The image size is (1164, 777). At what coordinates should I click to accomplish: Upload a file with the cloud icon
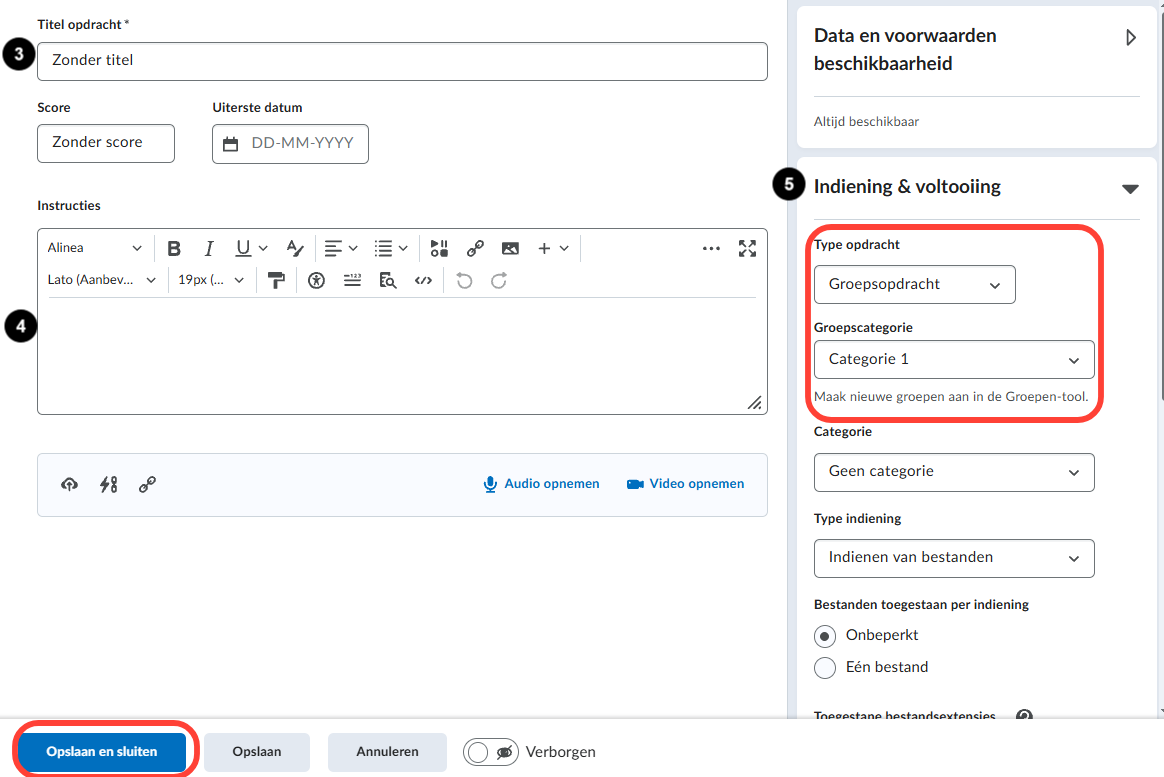click(69, 485)
